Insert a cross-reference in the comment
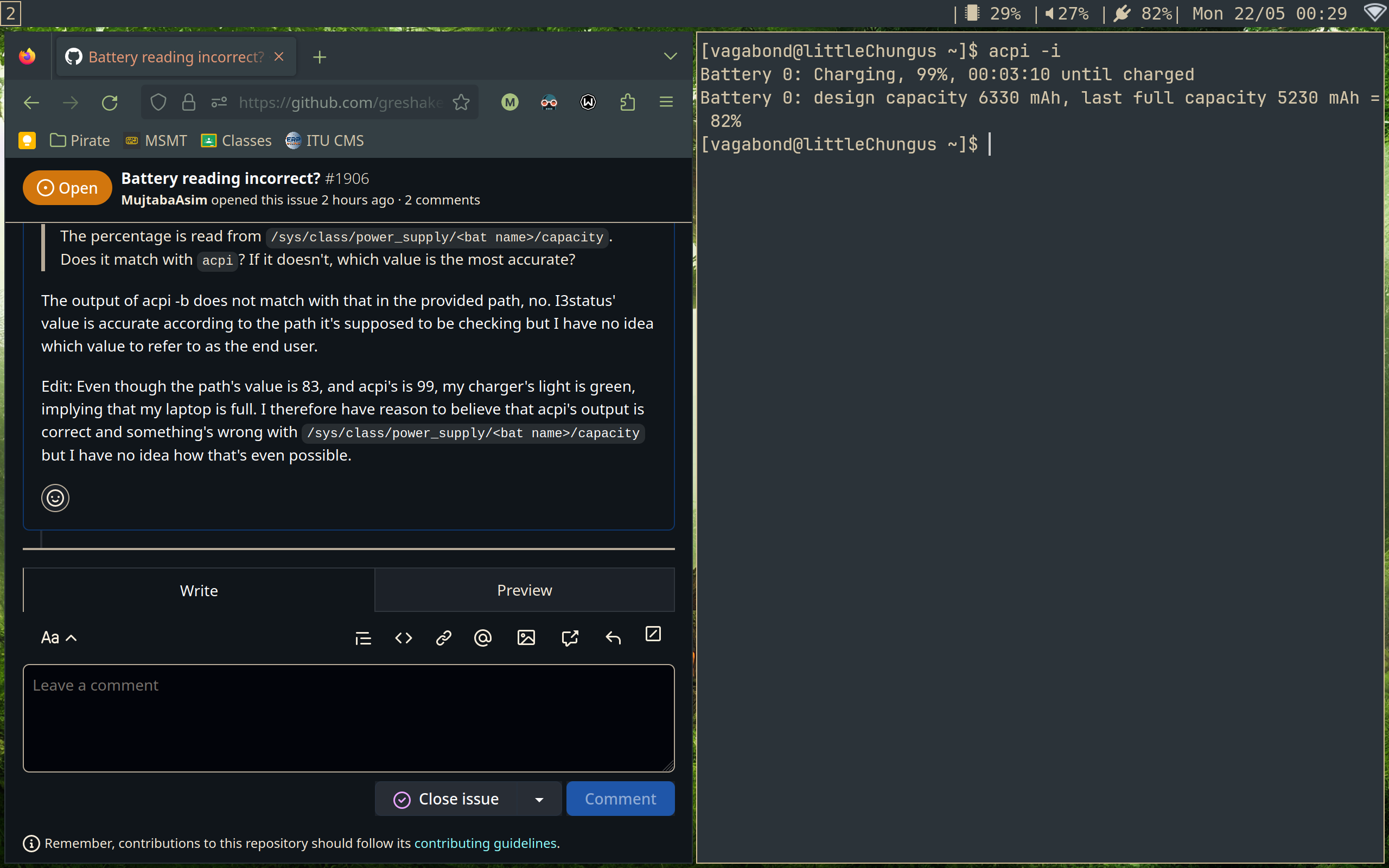 (569, 638)
